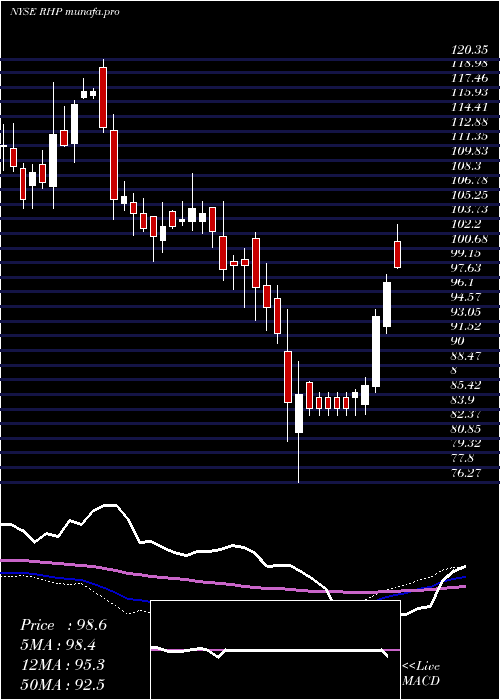Click the Price : 98.6 readout

(63, 625)
